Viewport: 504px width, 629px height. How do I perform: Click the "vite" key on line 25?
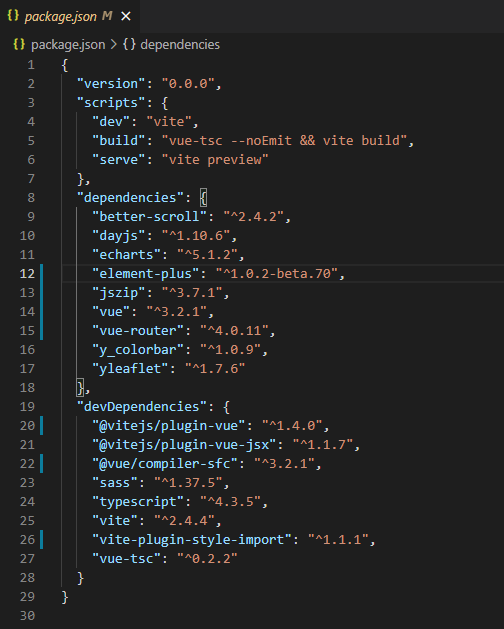[x=115, y=521]
